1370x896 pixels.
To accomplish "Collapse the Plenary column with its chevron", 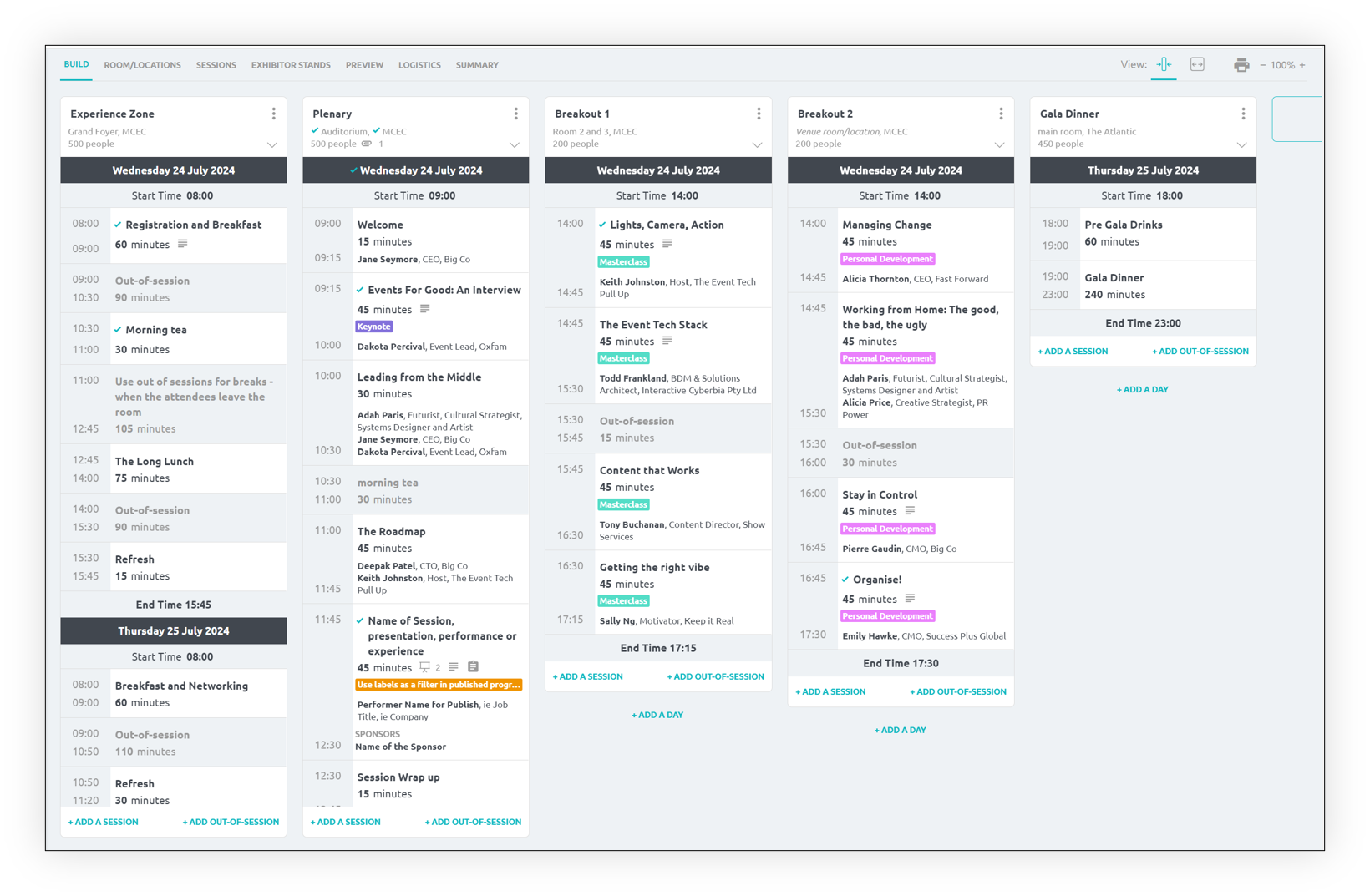I will click(x=515, y=144).
